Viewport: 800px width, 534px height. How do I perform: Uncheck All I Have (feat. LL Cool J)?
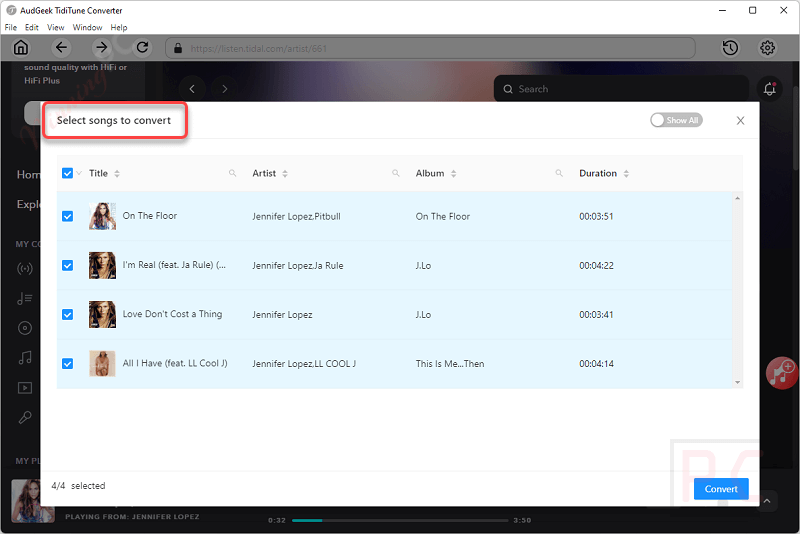[x=67, y=364]
